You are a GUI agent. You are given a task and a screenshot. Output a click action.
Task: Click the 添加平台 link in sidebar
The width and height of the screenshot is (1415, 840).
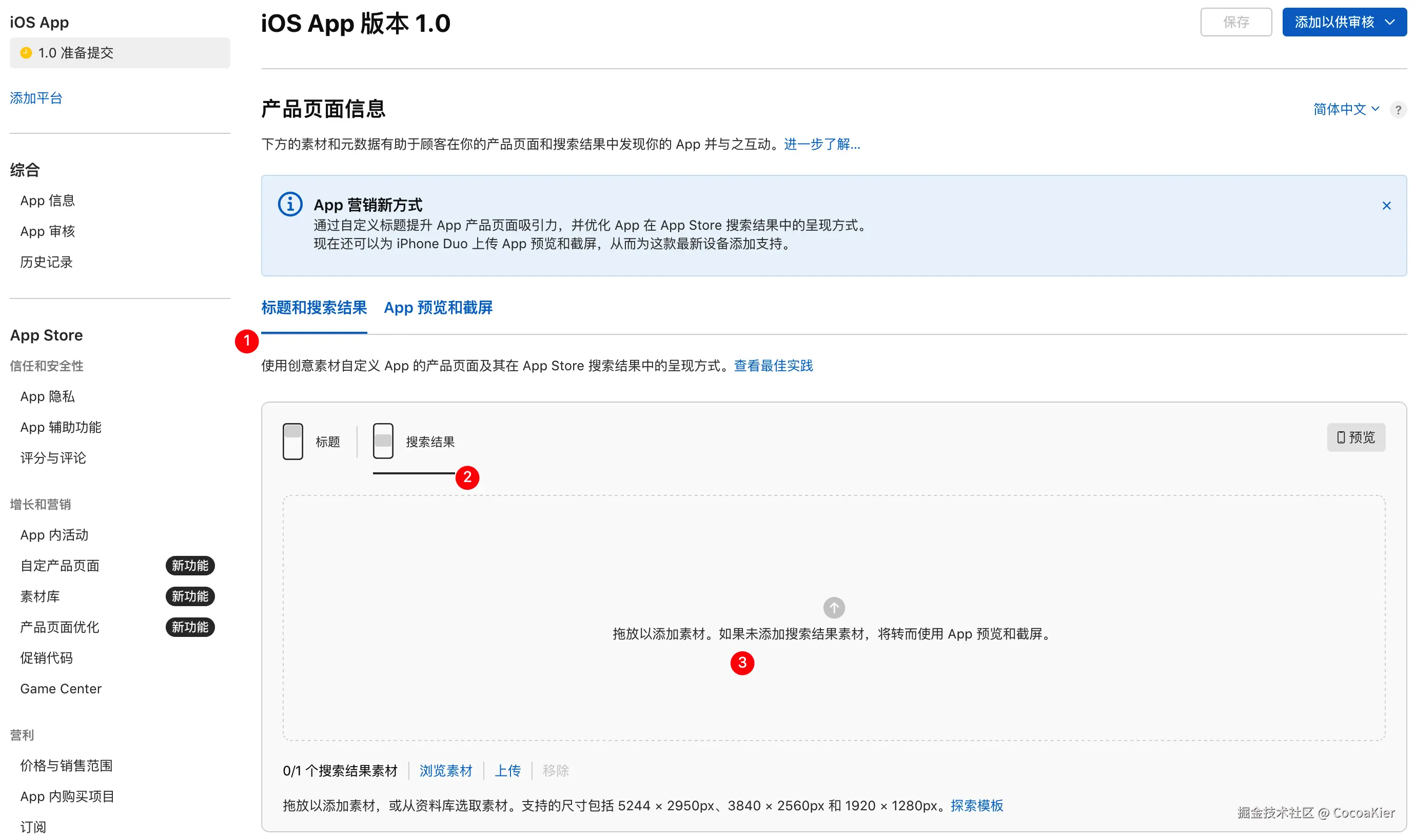[x=36, y=98]
